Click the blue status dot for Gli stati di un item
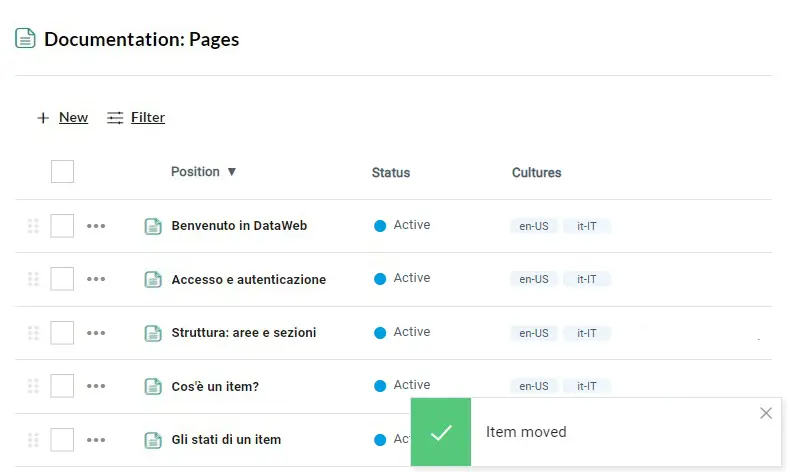Viewport: 790px width, 472px height. click(x=380, y=440)
